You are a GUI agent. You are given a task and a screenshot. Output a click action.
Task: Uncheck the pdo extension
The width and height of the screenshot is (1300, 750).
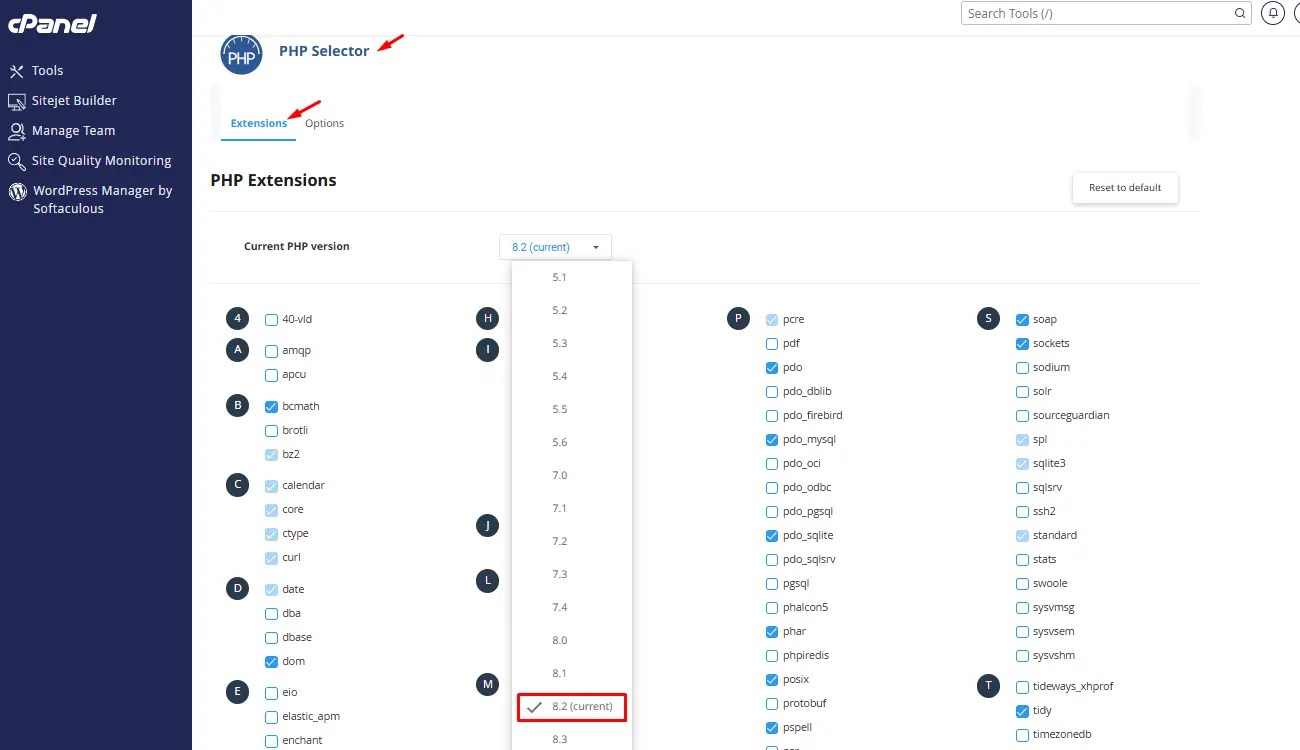[x=771, y=368]
